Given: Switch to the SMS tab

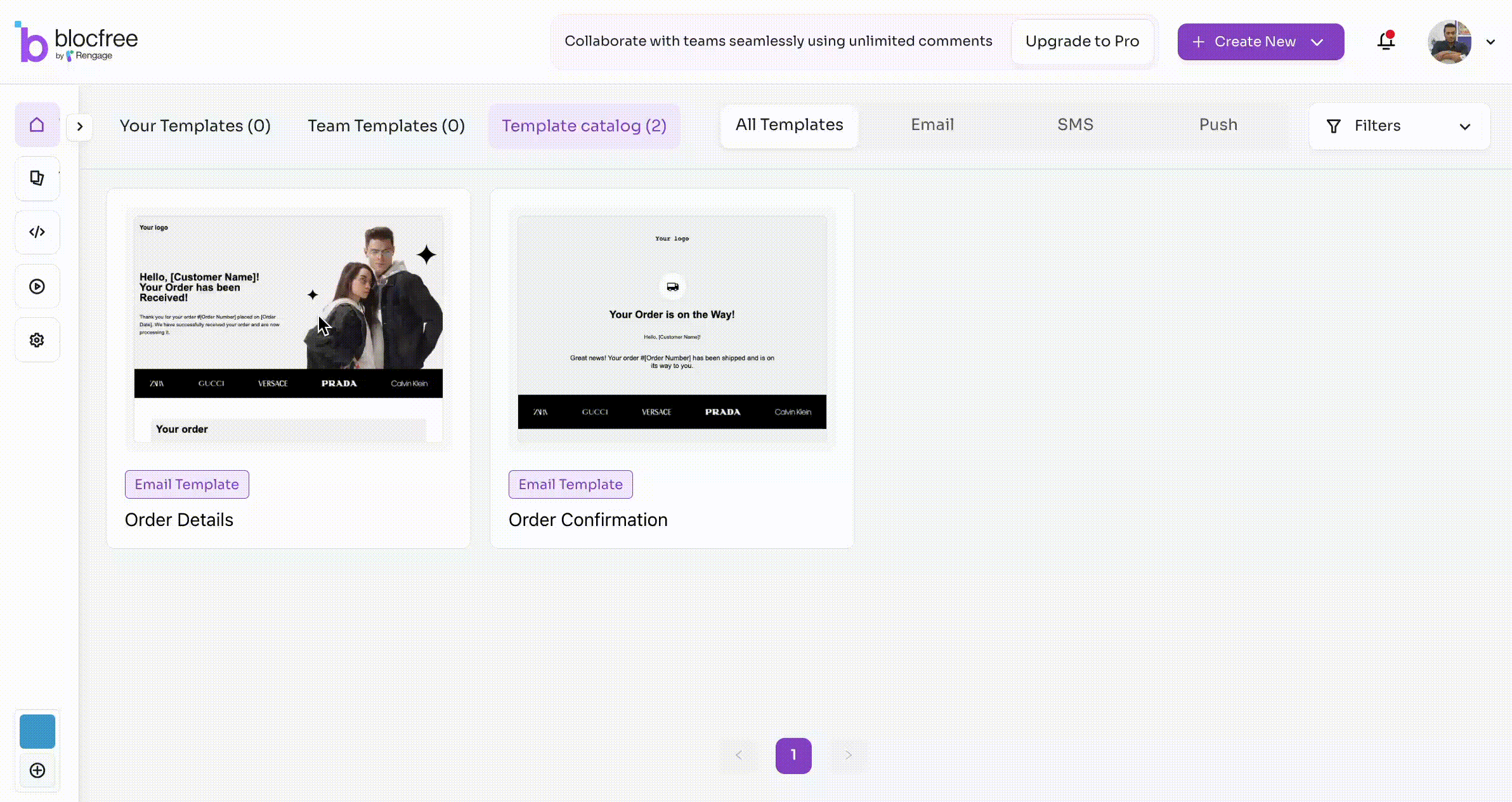Looking at the screenshot, I should tap(1075, 124).
